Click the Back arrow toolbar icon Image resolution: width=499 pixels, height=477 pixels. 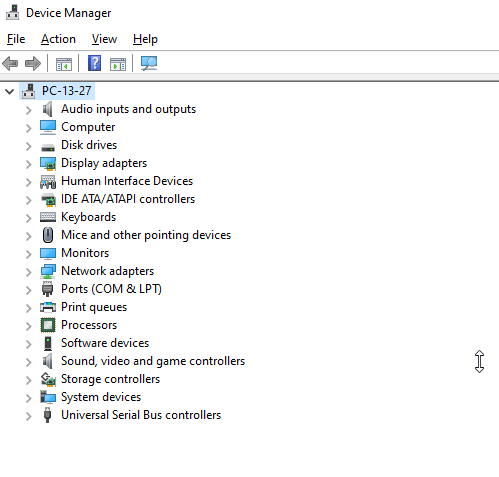(x=10, y=63)
